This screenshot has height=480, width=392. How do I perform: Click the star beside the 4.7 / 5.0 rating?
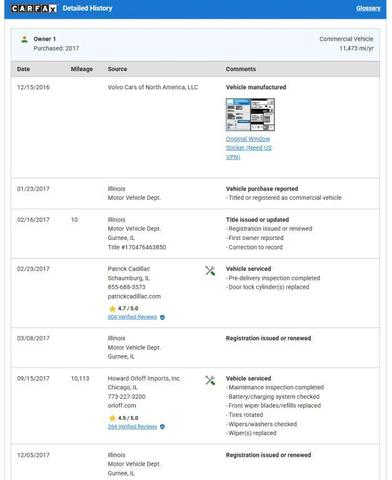tap(112, 309)
